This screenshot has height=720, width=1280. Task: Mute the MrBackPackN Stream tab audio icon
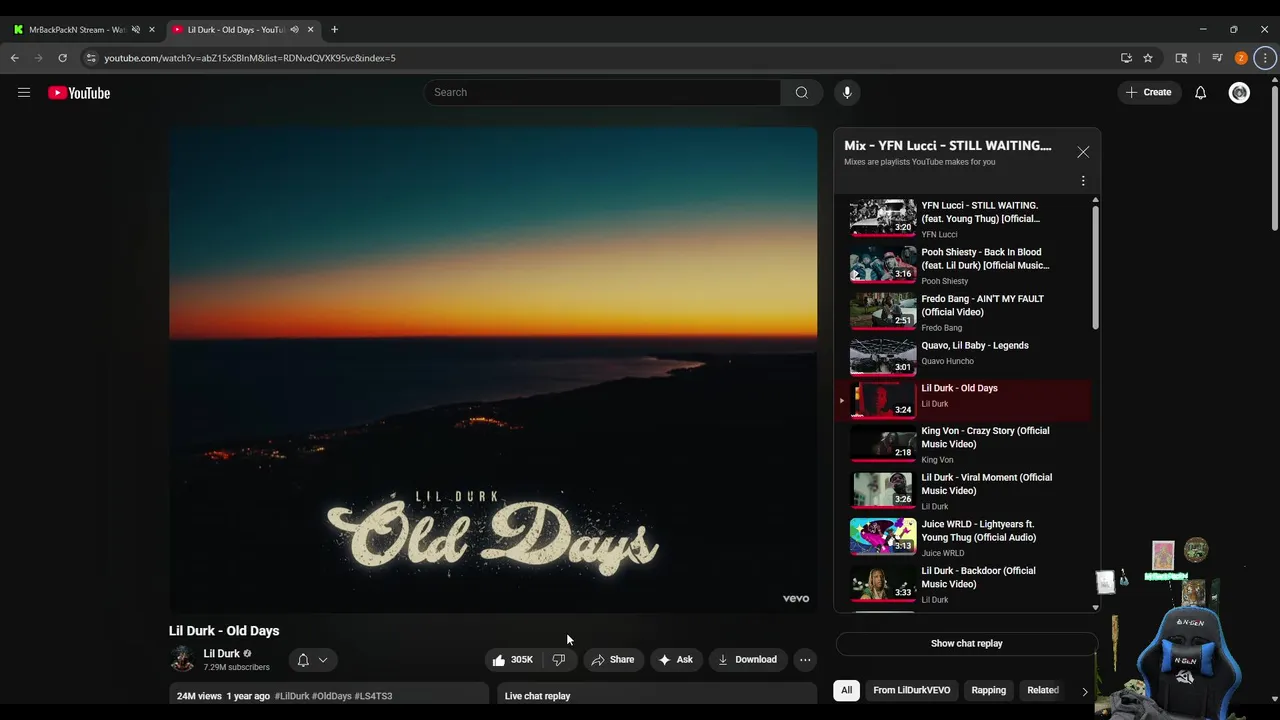point(136,29)
